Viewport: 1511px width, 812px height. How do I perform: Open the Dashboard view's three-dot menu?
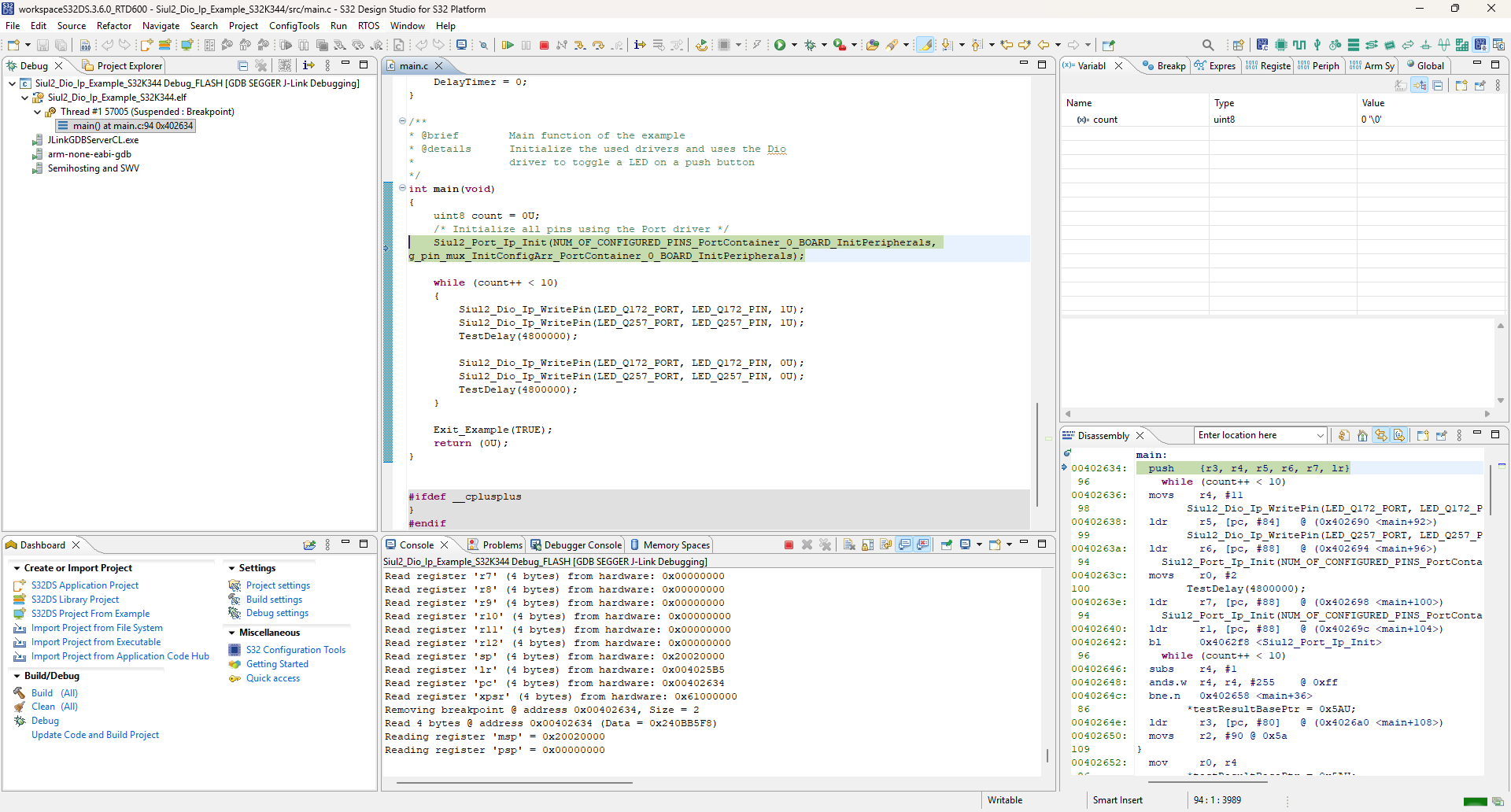point(327,544)
